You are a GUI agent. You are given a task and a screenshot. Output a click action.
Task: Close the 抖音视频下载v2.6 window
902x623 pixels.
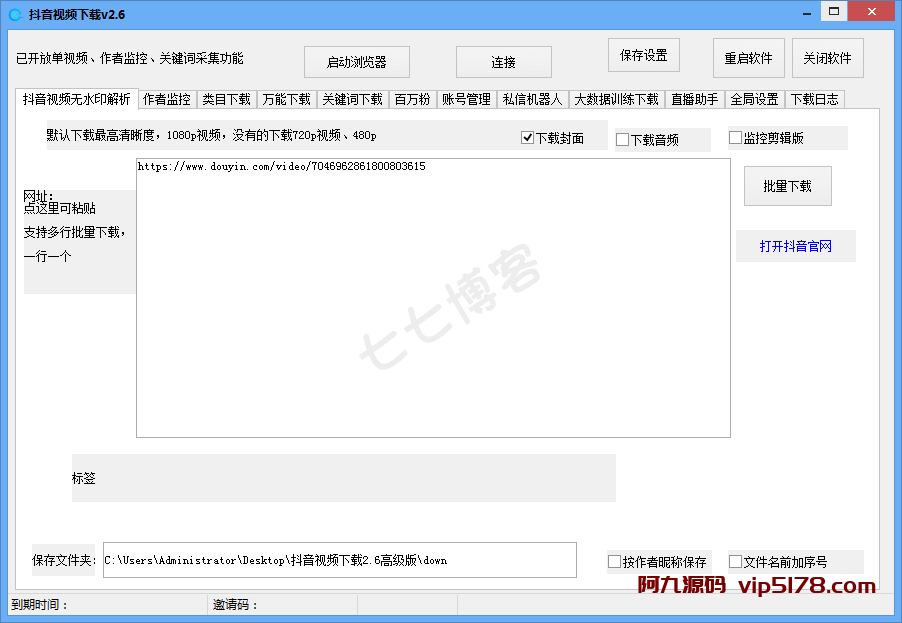point(872,12)
